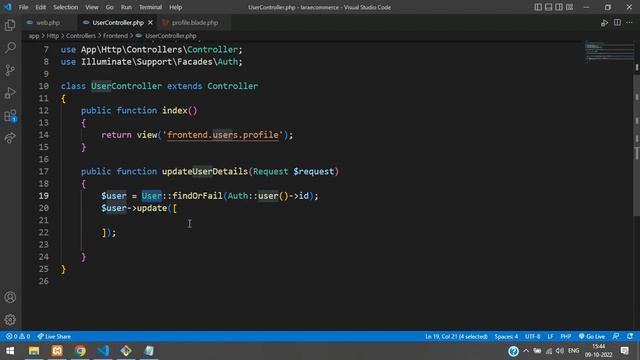Open the Search view in activity bar
640x360 pixels.
10,48
